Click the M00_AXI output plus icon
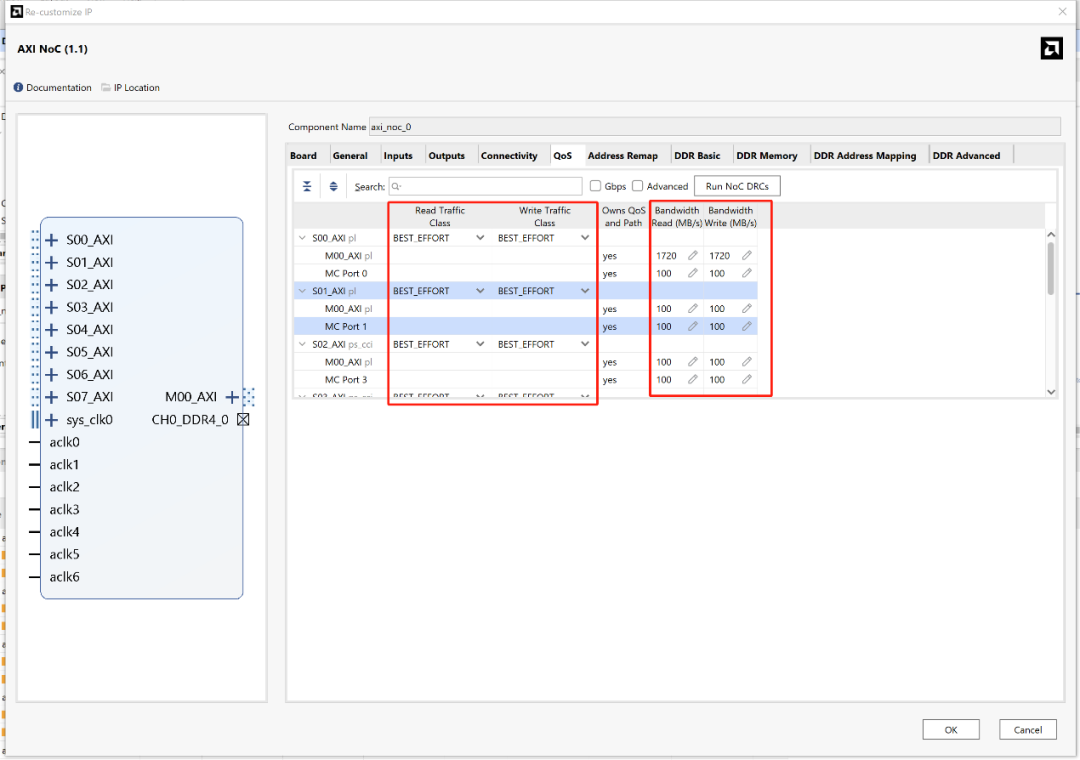This screenshot has height=760, width=1080. point(232,397)
